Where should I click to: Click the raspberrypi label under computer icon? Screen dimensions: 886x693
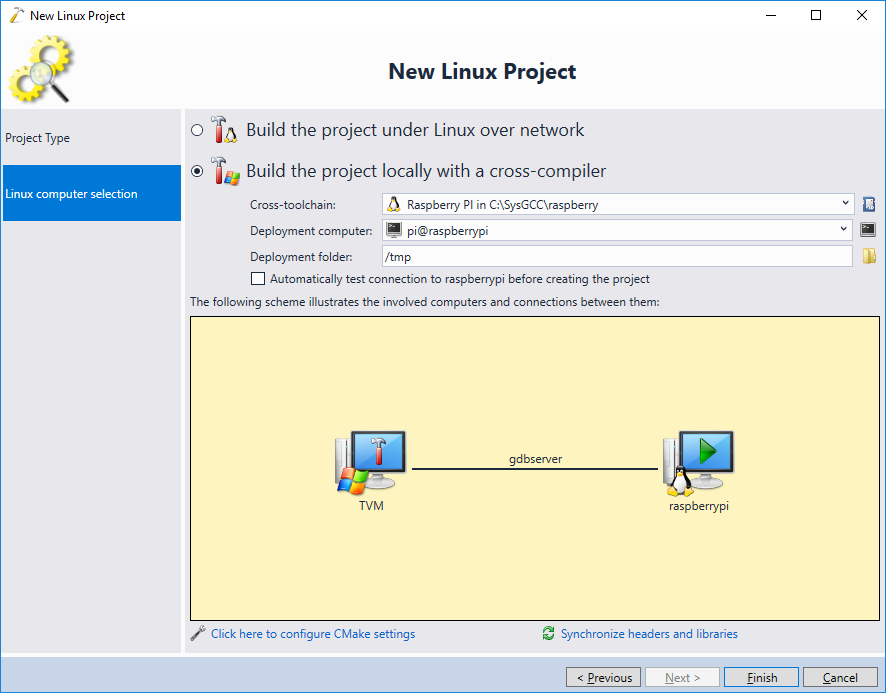pyautogui.click(x=699, y=506)
